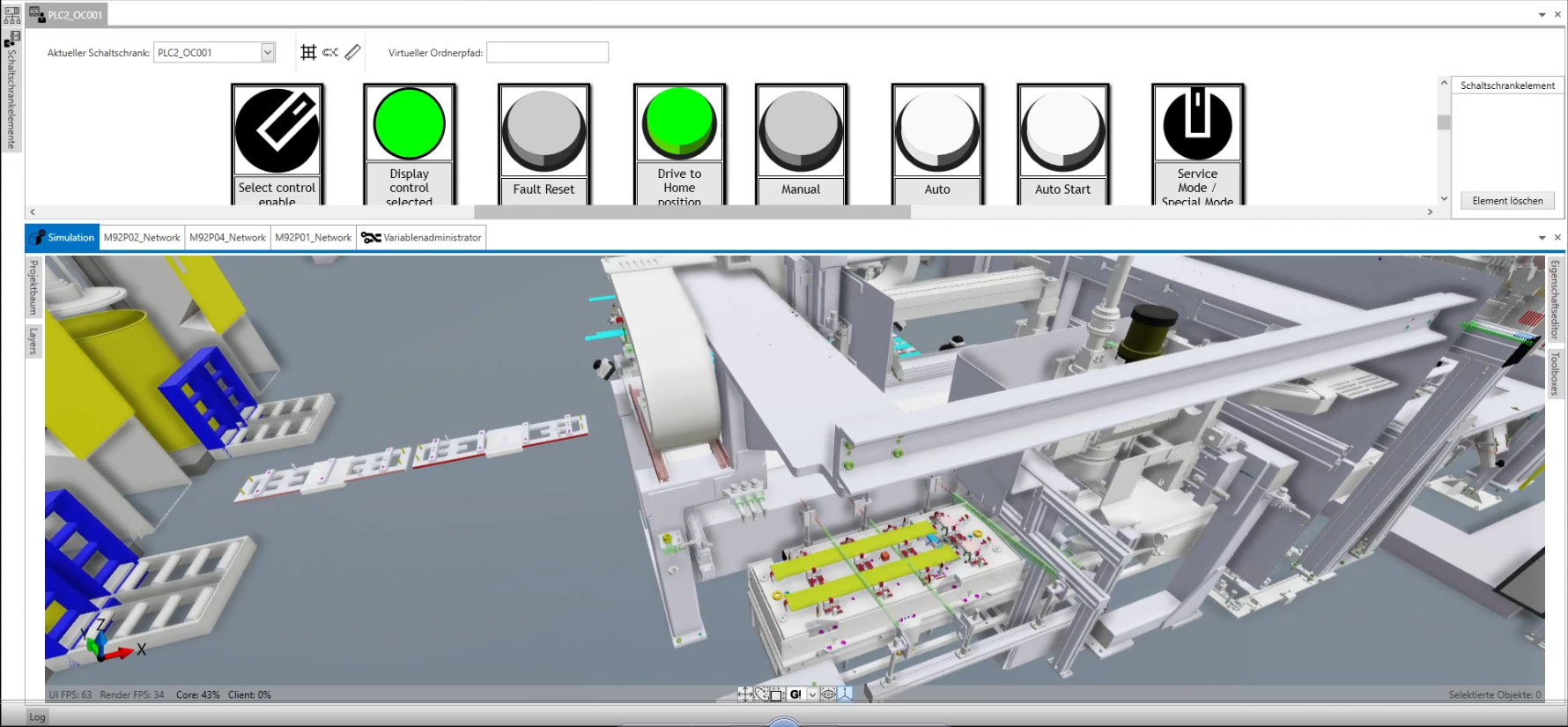Click the eye view-fit icon
The image size is (1568, 727).
[x=828, y=694]
